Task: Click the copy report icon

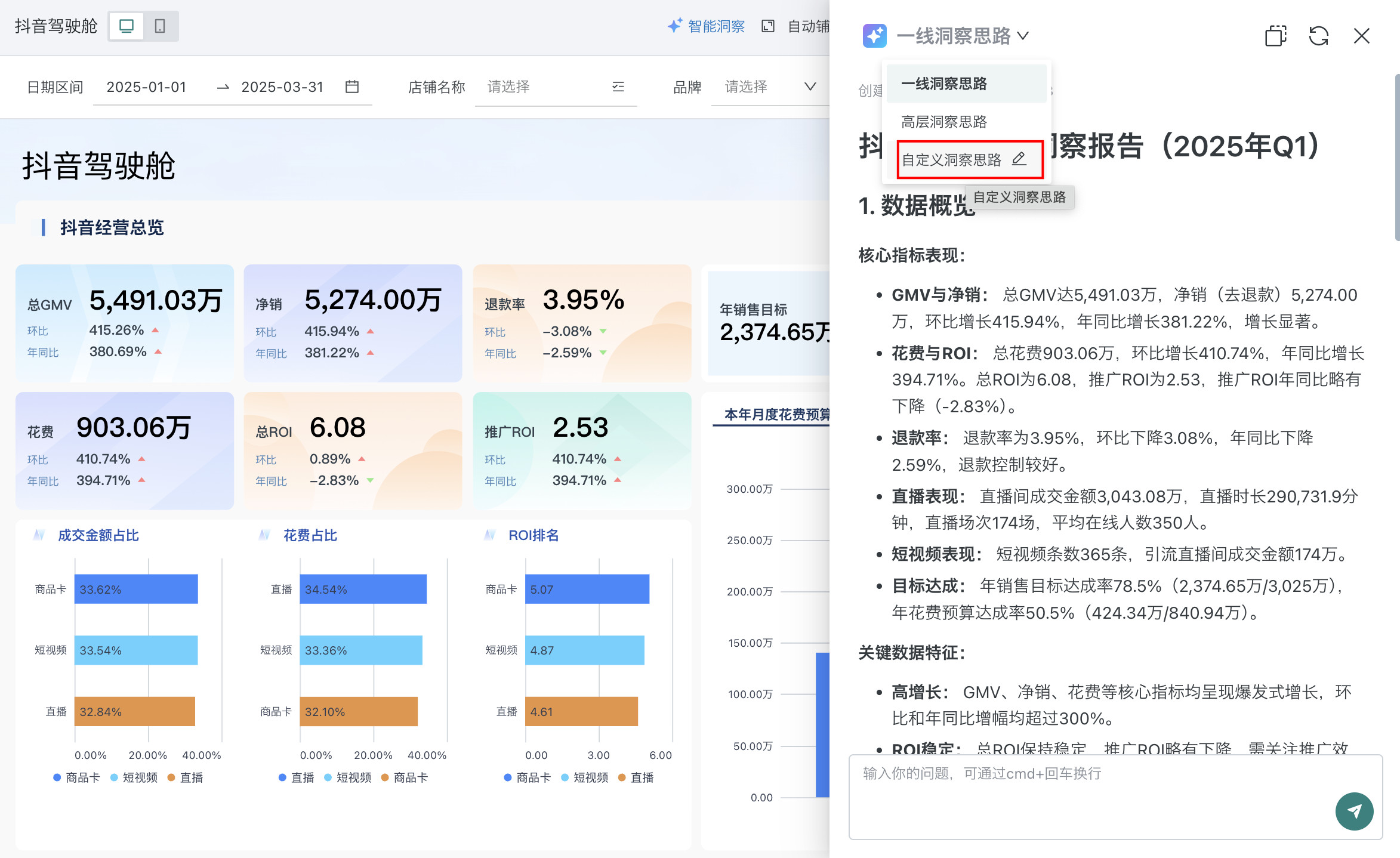Action: pyautogui.click(x=1275, y=36)
